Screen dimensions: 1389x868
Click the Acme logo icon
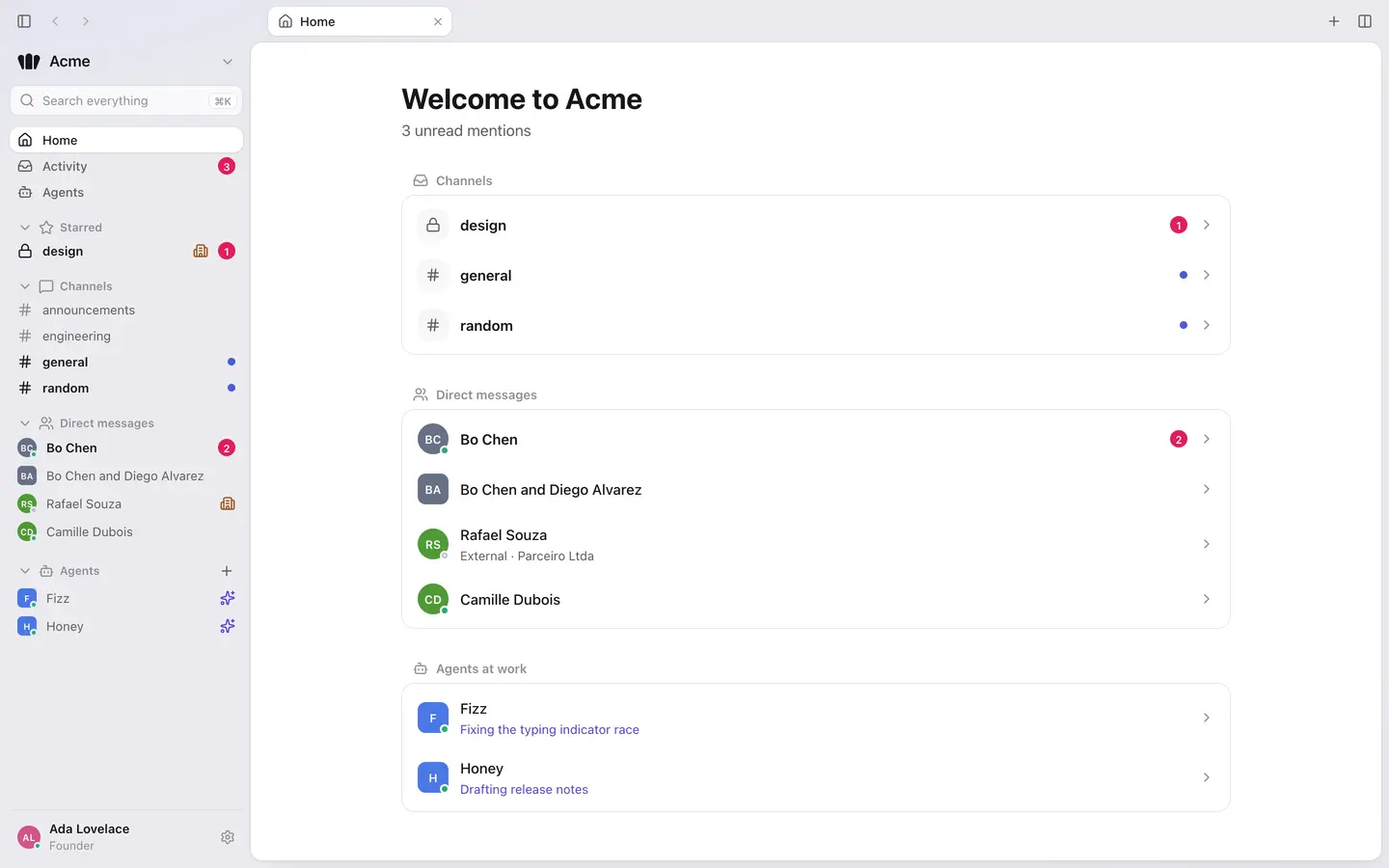(29, 62)
